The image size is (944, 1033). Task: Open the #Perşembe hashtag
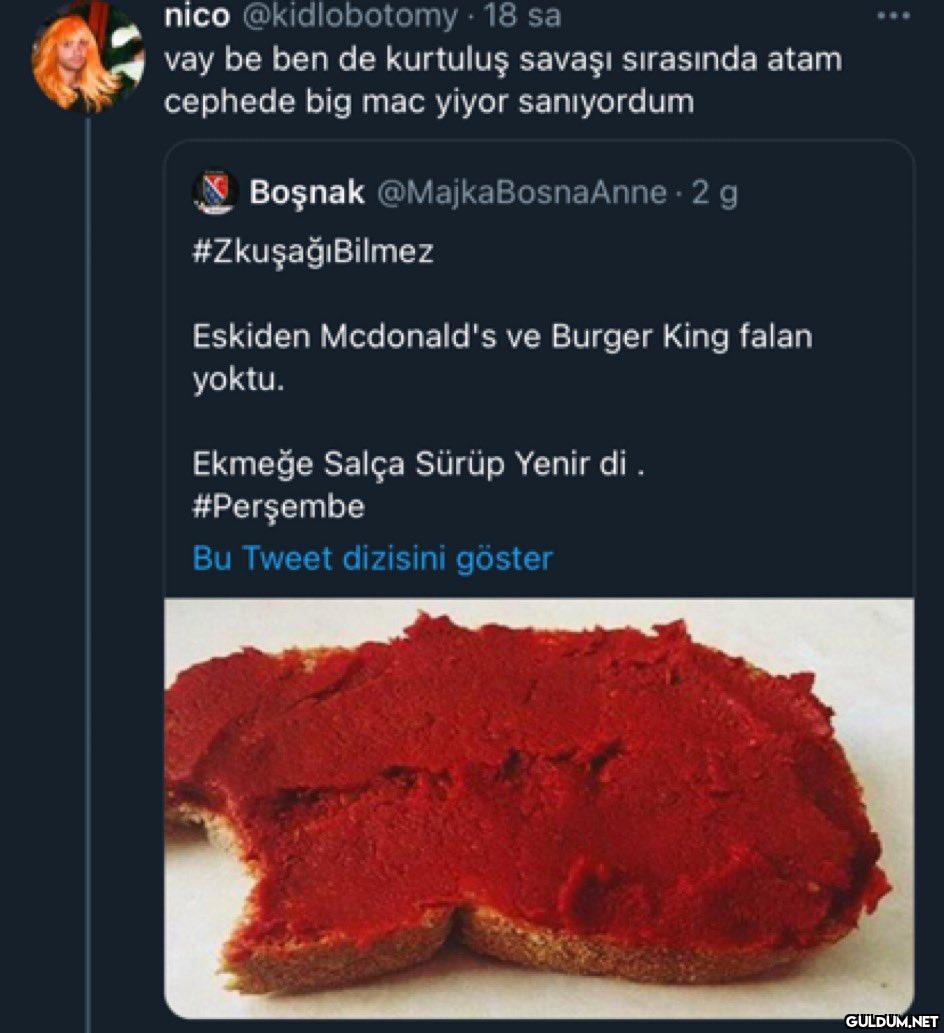278,508
